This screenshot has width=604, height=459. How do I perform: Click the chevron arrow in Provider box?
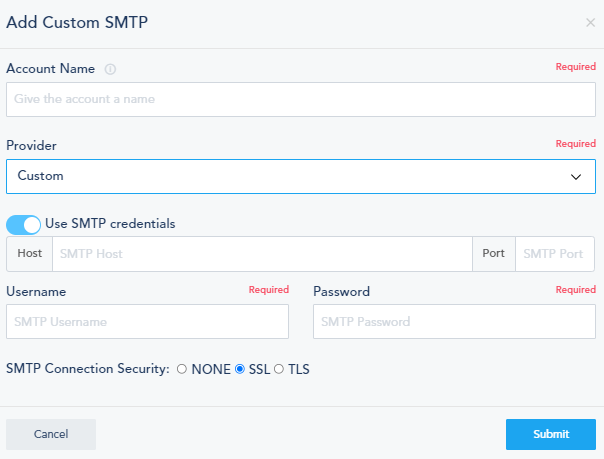point(576,177)
